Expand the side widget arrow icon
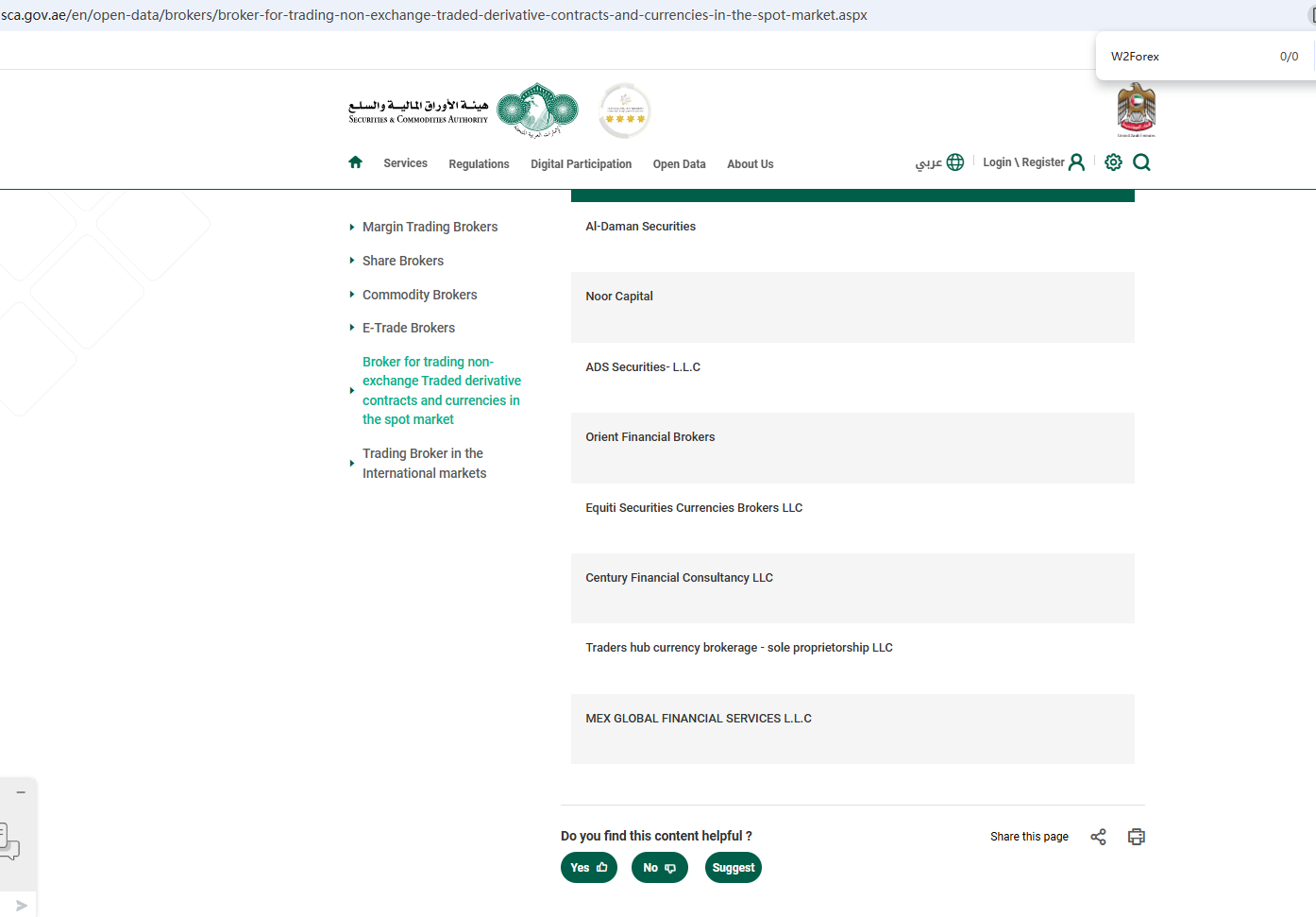Viewport: 1316px width, 917px height. click(x=21, y=906)
